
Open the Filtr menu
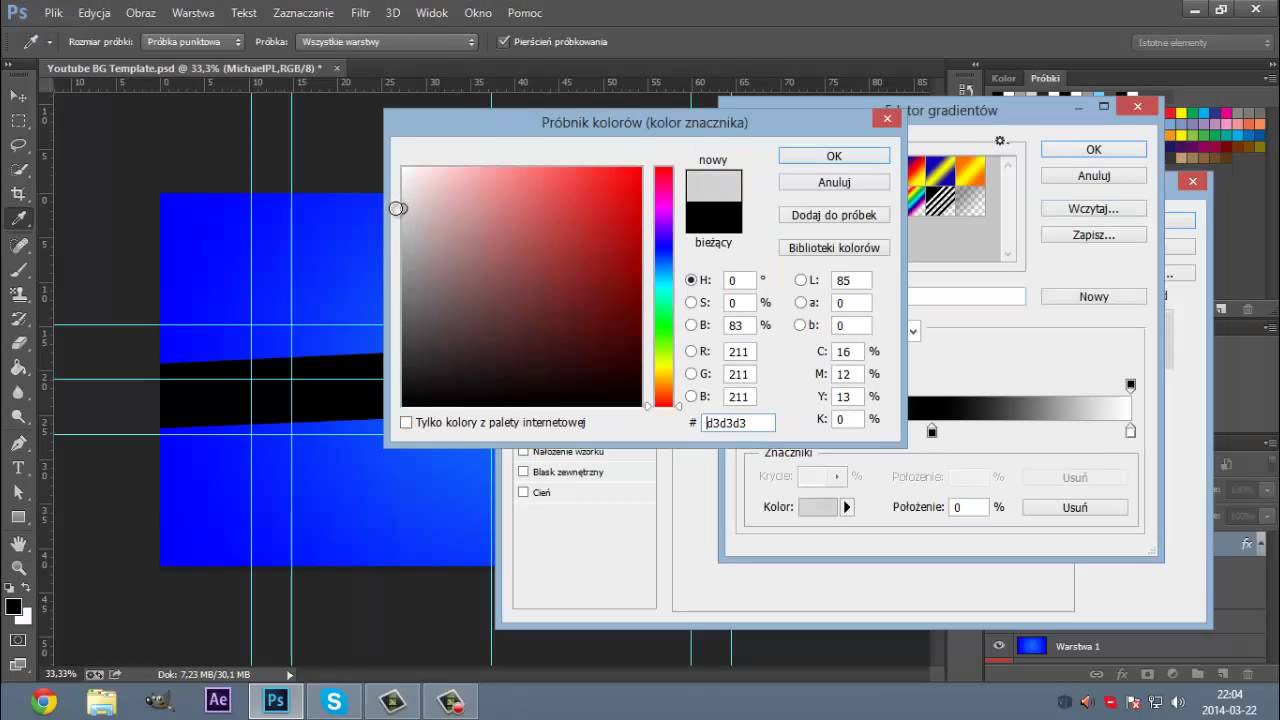pos(361,13)
